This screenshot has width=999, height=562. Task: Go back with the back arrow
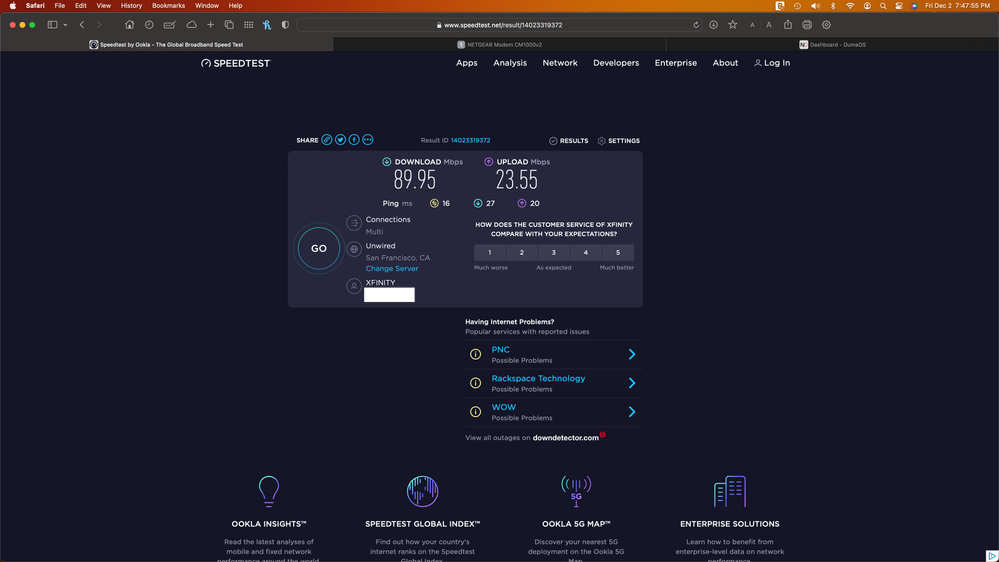(x=82, y=25)
